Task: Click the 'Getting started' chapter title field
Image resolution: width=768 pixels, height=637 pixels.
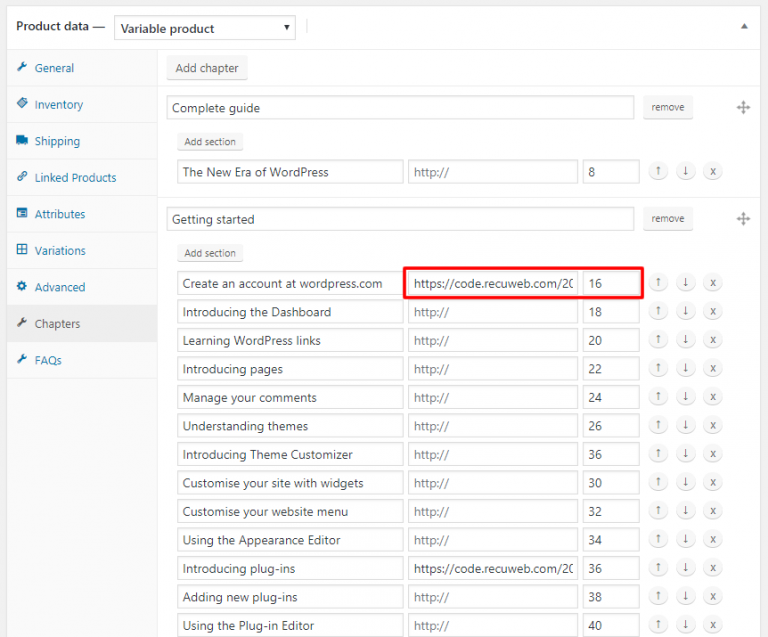Action: point(400,219)
